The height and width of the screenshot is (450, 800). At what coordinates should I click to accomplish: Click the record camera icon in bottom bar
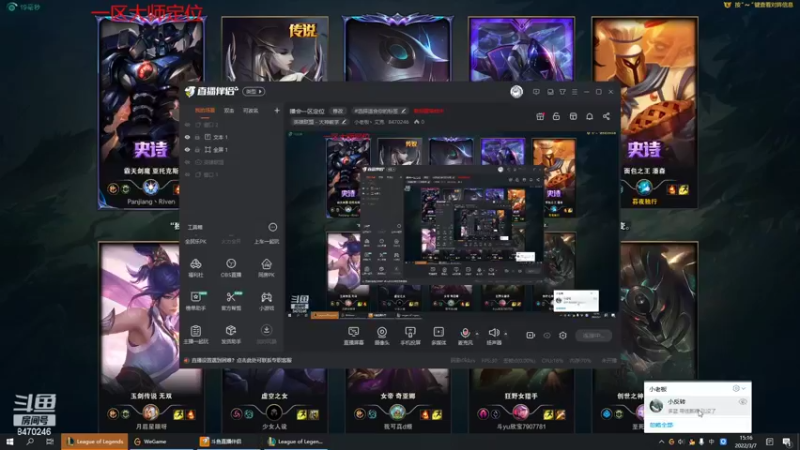coord(531,335)
